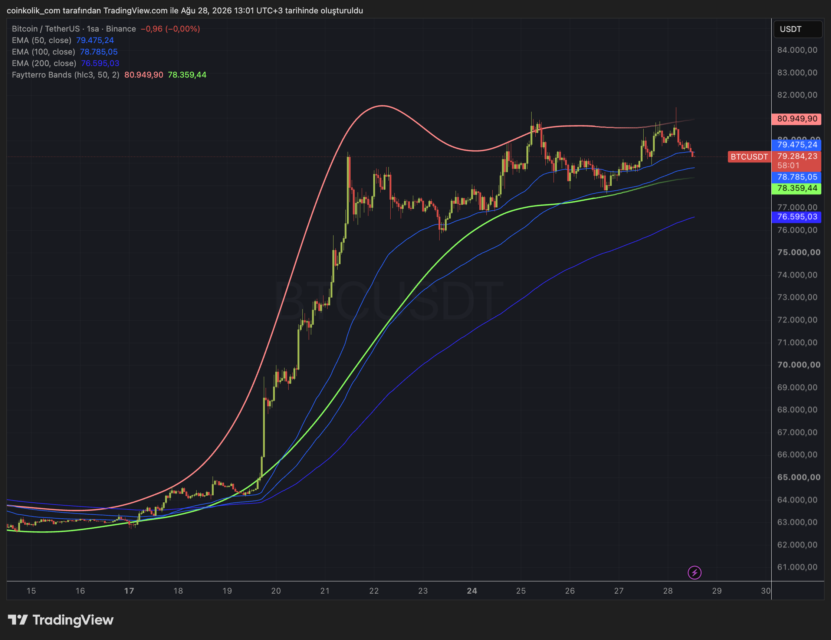Click the -0,96 (-0,00%) change value
The height and width of the screenshot is (640, 831).
click(x=170, y=29)
